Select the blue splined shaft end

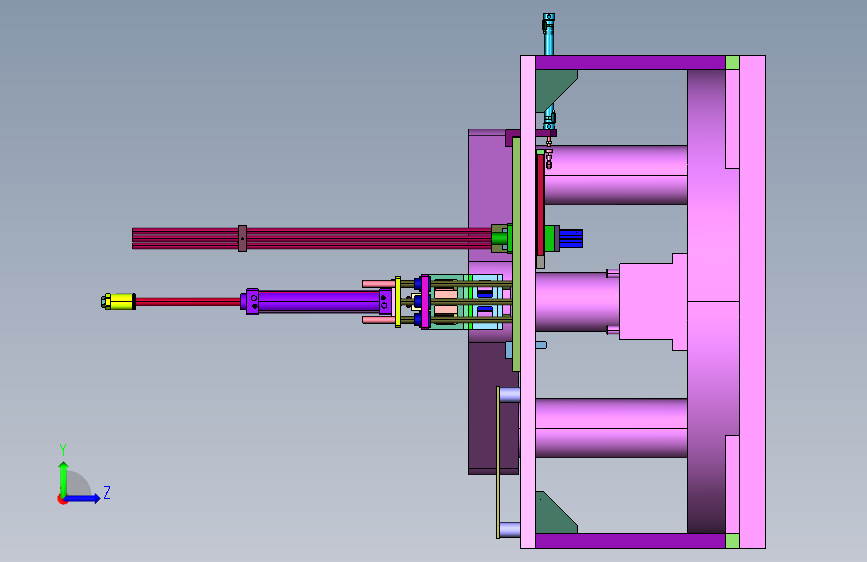click(x=571, y=239)
